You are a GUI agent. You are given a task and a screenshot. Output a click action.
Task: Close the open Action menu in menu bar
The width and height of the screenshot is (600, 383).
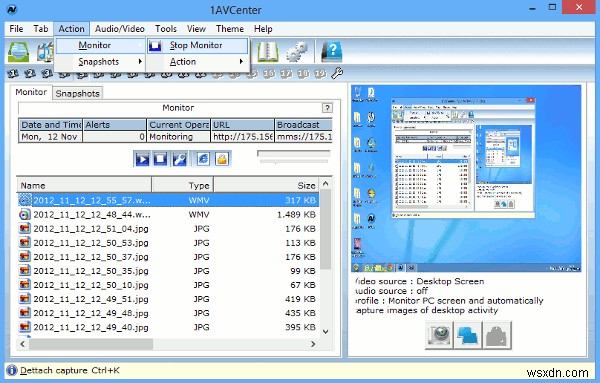pyautogui.click(x=72, y=29)
